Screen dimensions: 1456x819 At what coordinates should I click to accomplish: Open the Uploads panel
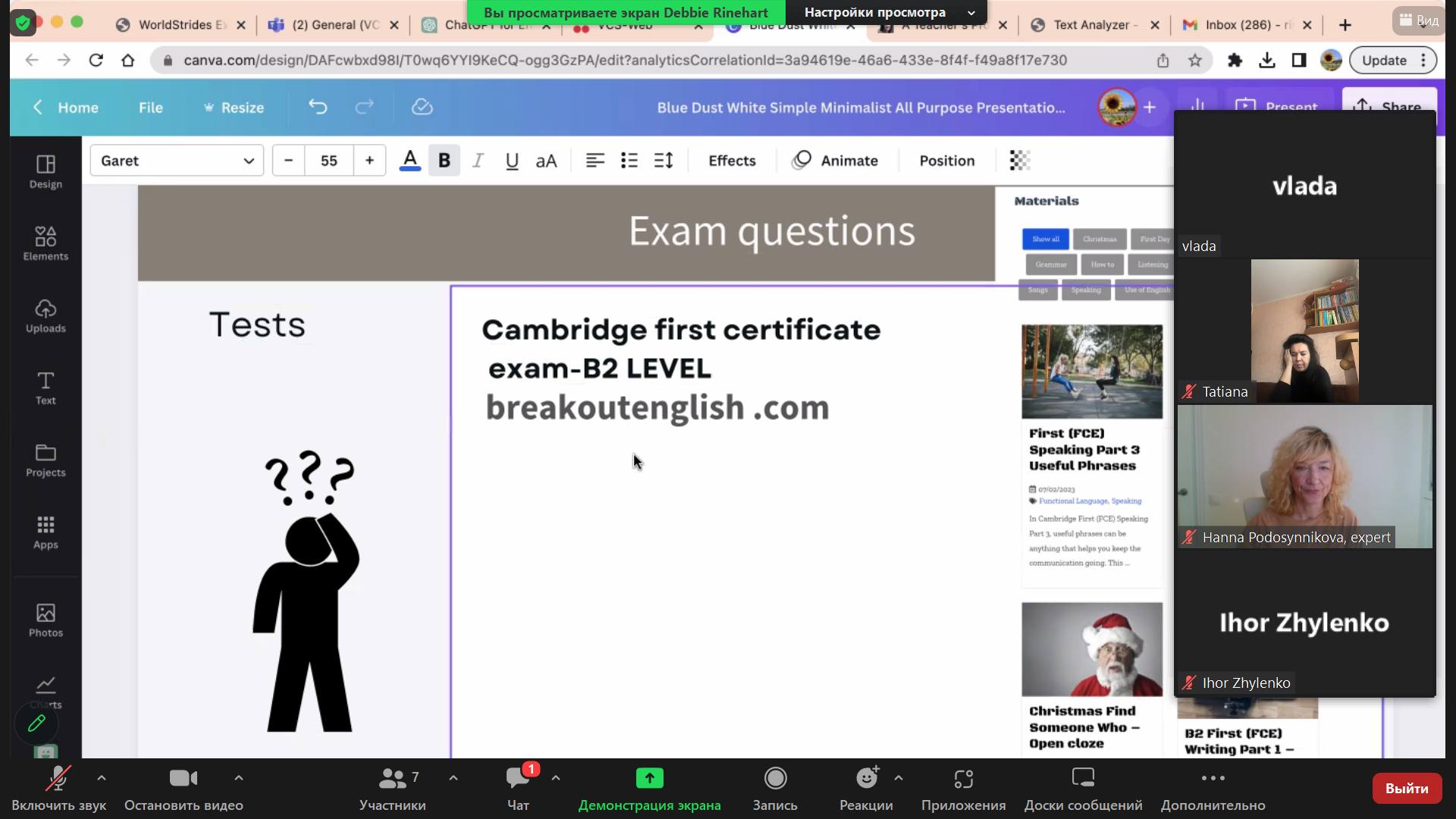point(45,315)
